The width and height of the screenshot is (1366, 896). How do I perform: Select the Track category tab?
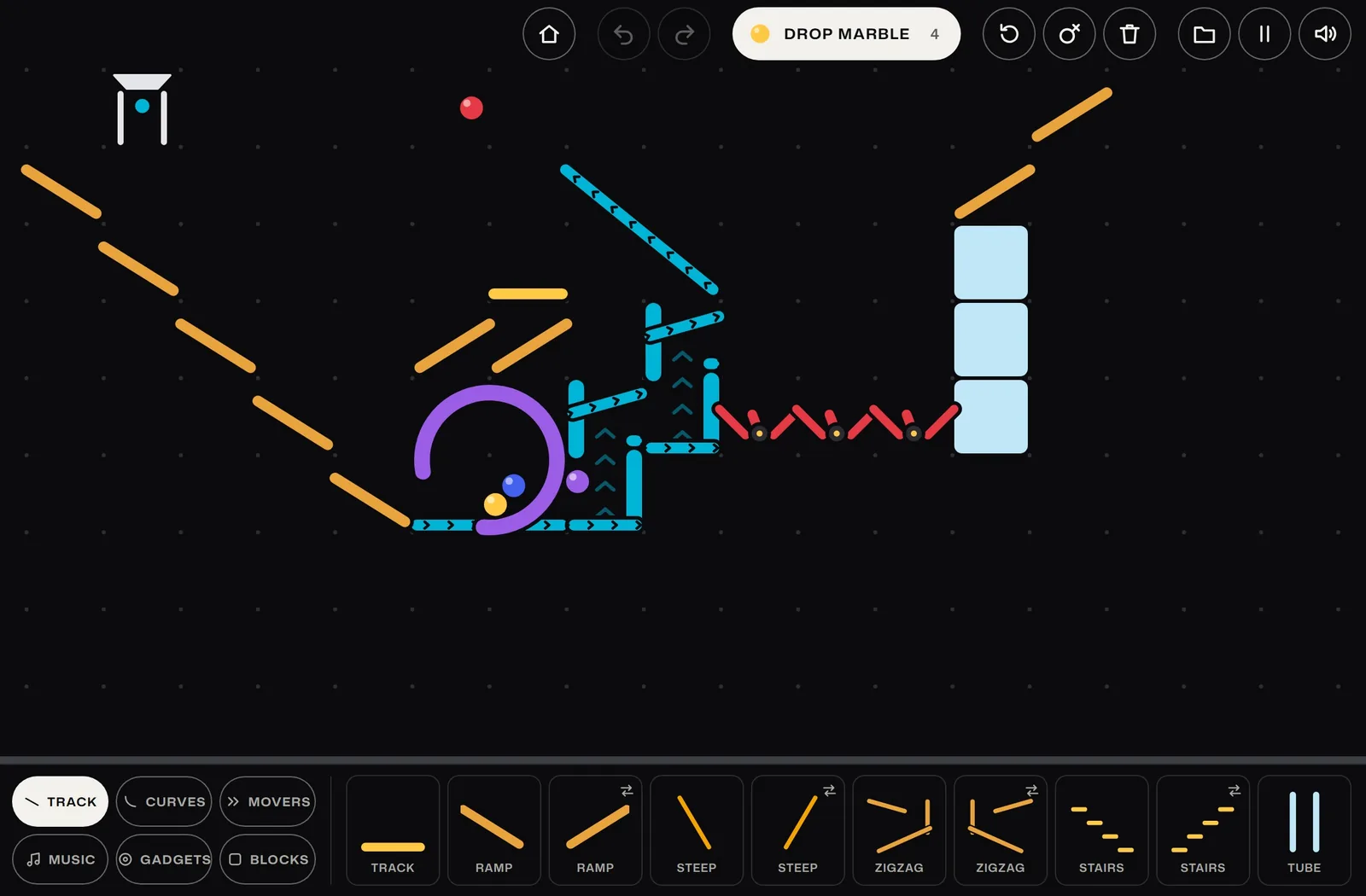point(60,801)
